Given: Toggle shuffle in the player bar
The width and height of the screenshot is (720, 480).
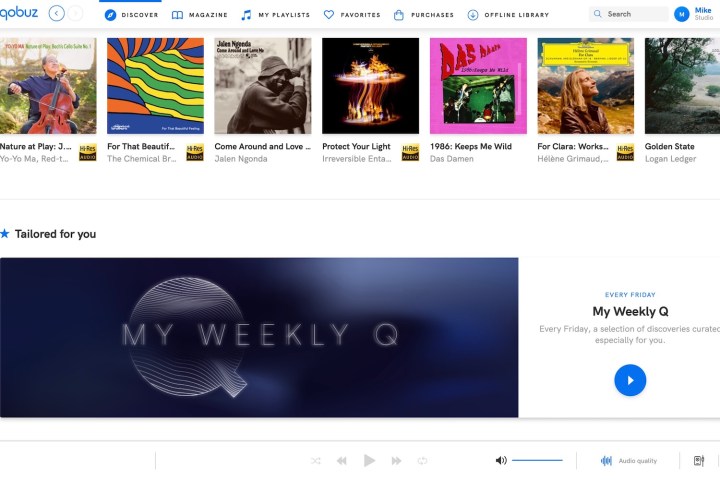Looking at the screenshot, I should click(x=315, y=461).
